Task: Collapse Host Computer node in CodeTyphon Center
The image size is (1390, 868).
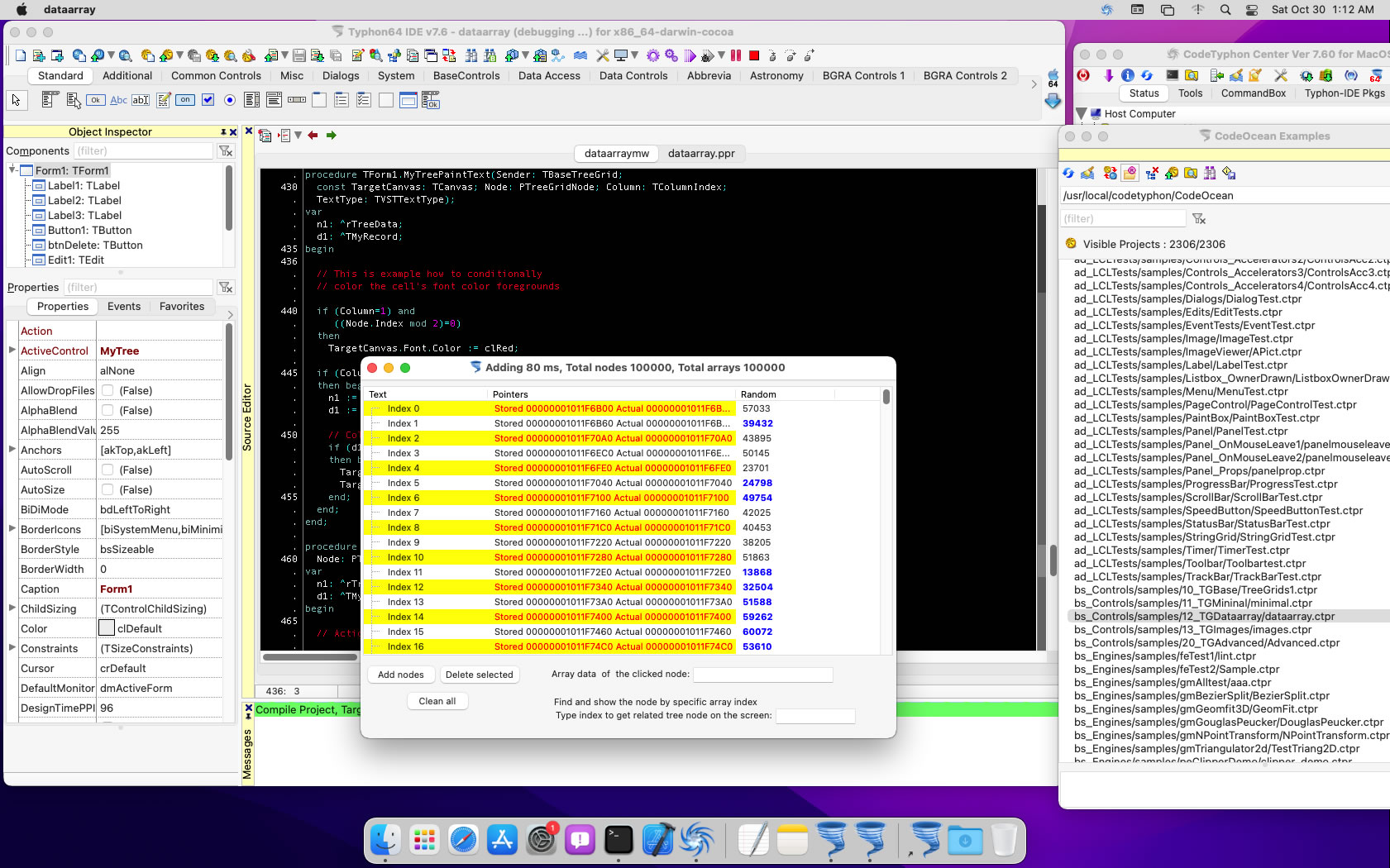Action: click(x=1082, y=113)
